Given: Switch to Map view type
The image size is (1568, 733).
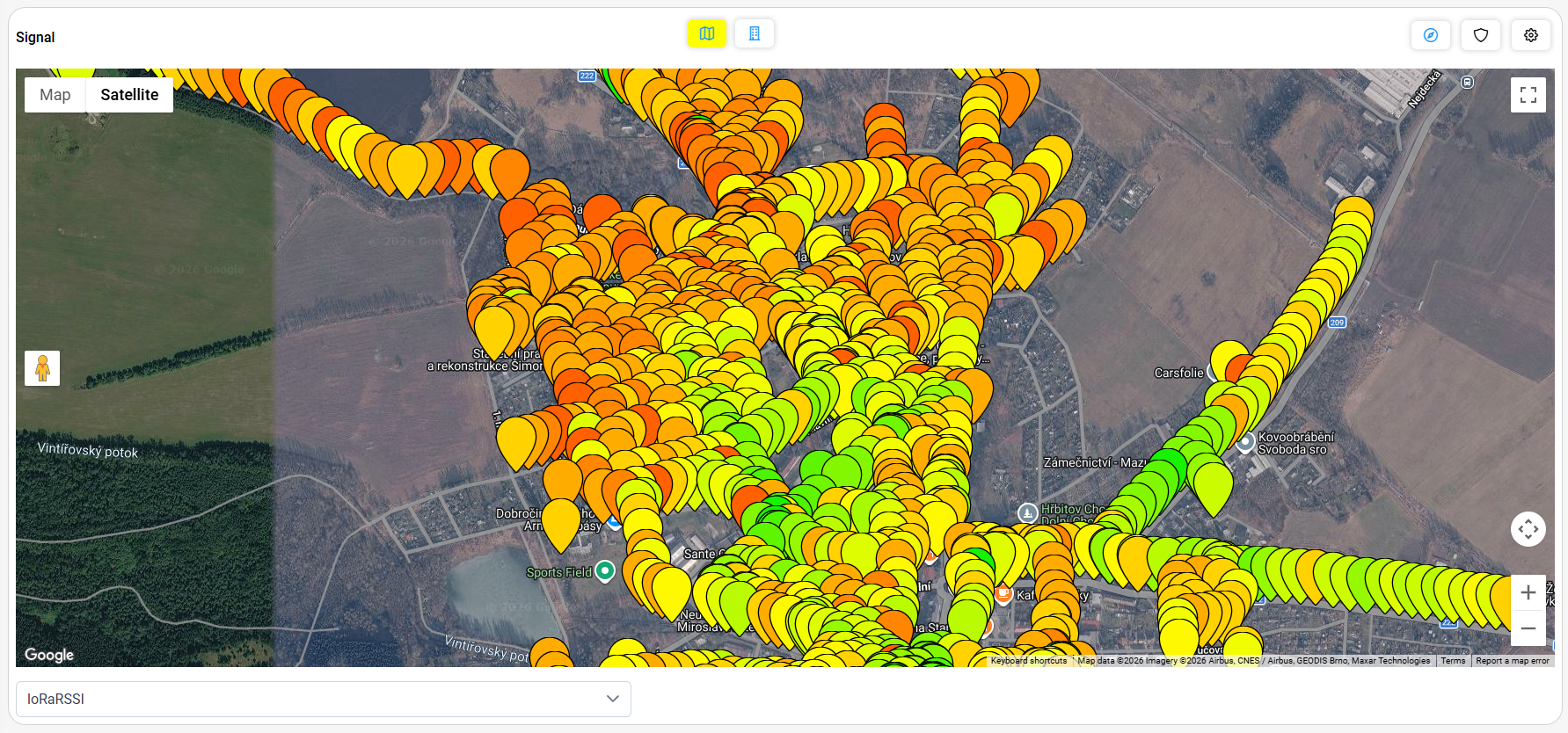Looking at the screenshot, I should click(55, 95).
